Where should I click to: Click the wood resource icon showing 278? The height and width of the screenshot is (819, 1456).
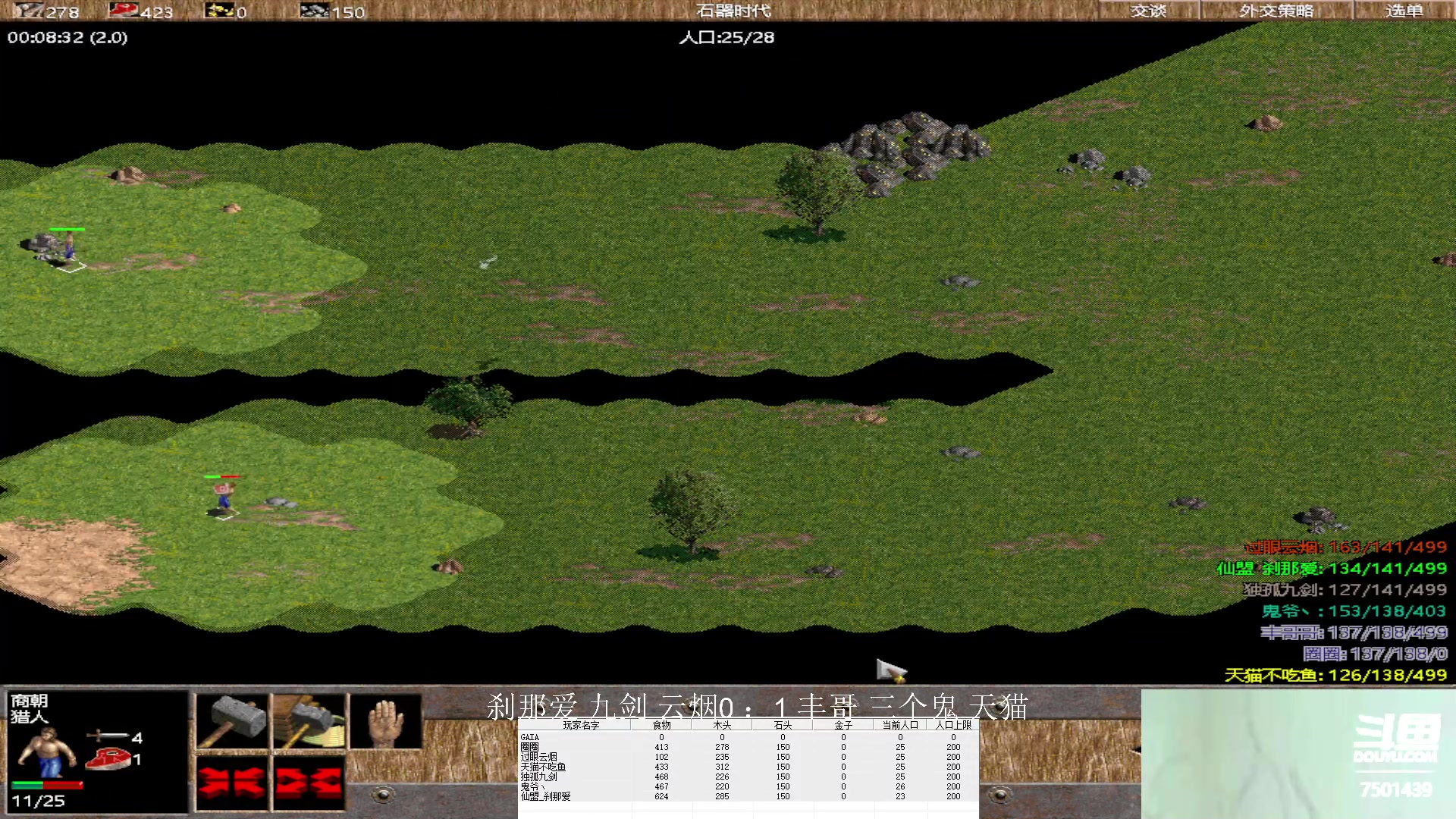click(28, 11)
